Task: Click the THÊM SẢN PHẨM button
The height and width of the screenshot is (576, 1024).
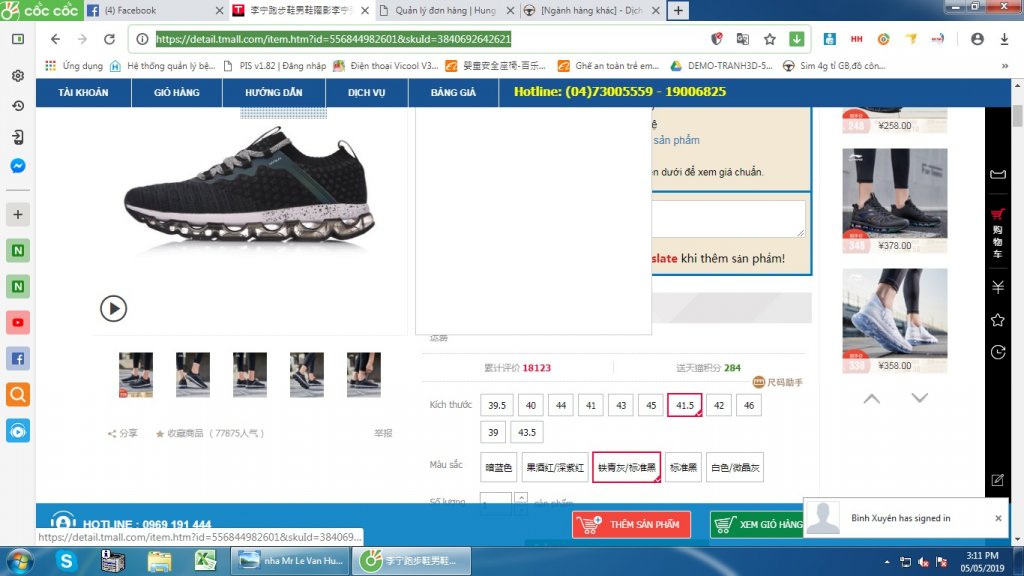Action: (632, 524)
